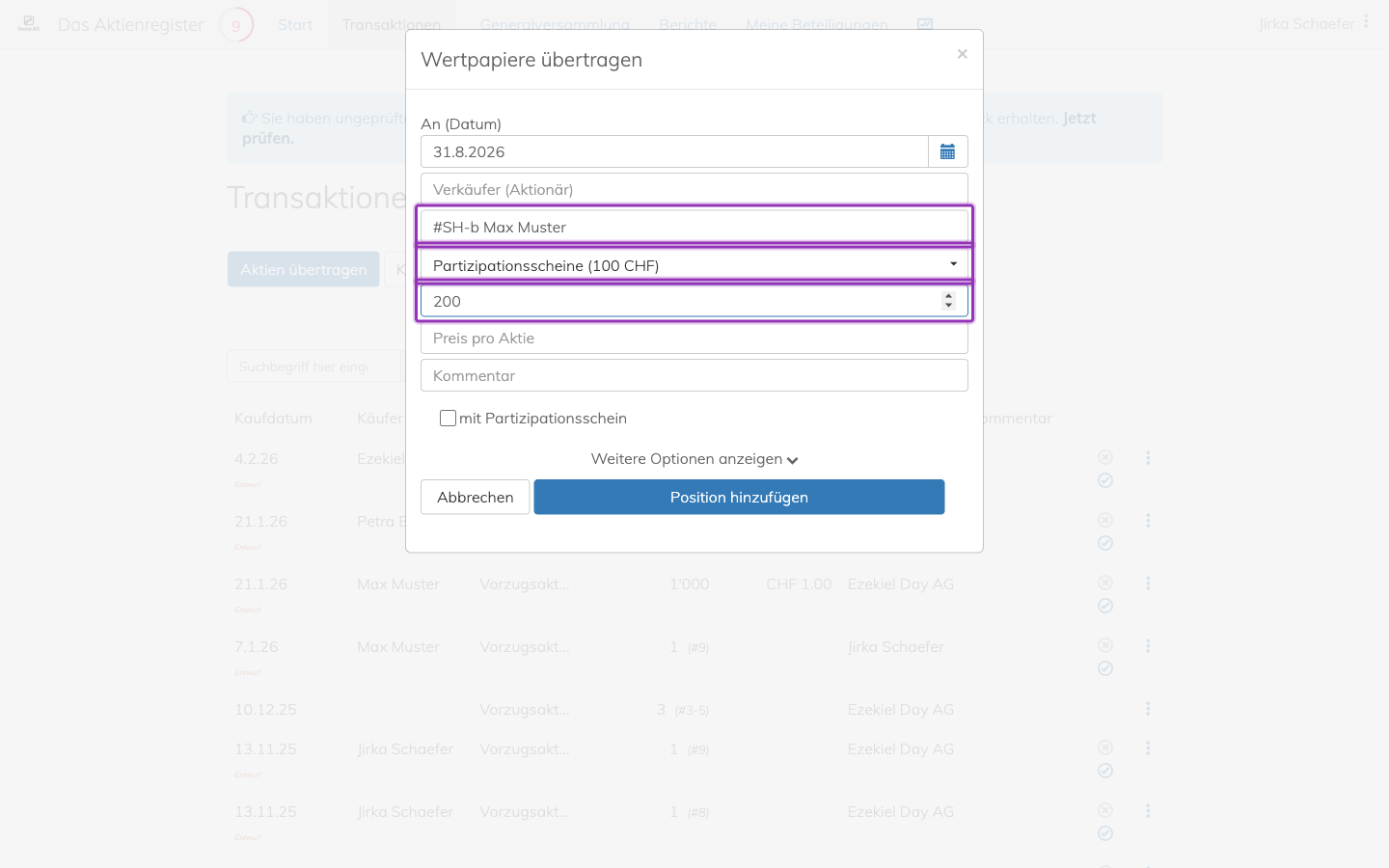Go to the Start navigation item
This screenshot has height=868, width=1389.
click(295, 25)
